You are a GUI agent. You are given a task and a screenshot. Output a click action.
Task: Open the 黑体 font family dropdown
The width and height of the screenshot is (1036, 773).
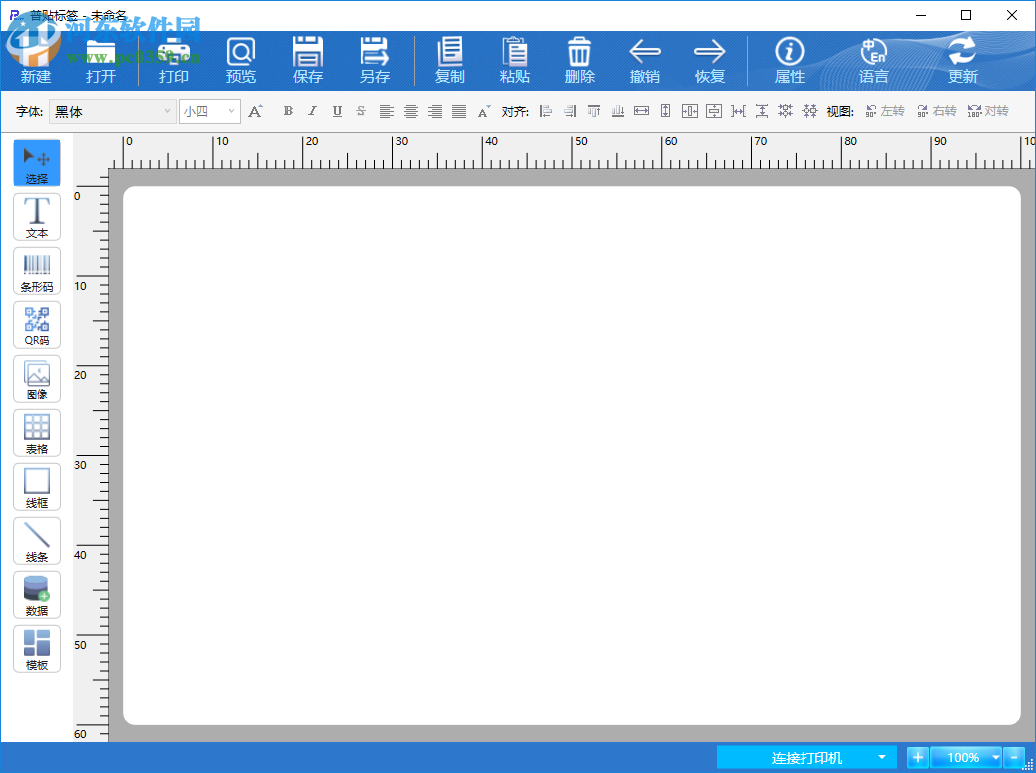pos(112,112)
